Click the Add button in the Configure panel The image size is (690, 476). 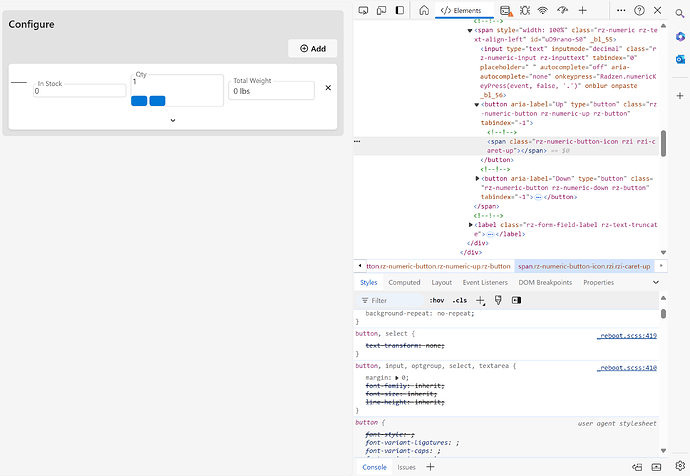pyautogui.click(x=312, y=48)
